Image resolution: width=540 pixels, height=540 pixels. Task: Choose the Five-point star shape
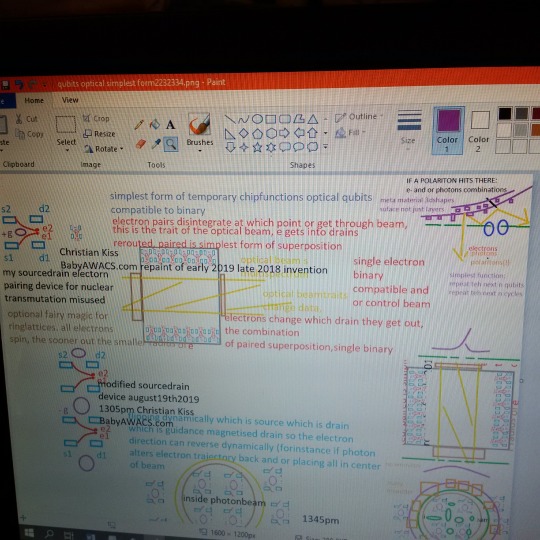click(x=257, y=147)
